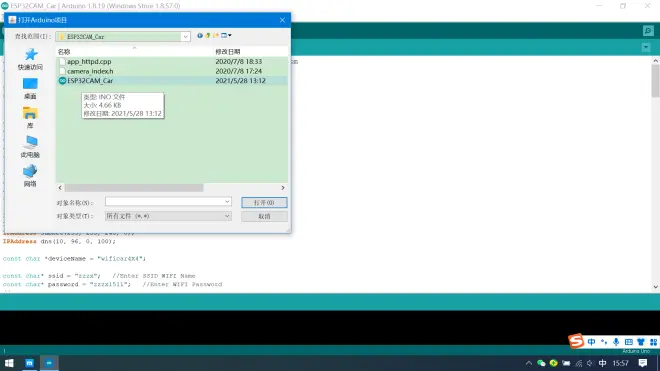Click the 2020/7/8 18:33 date cell
This screenshot has height=371, width=660.
click(x=239, y=61)
